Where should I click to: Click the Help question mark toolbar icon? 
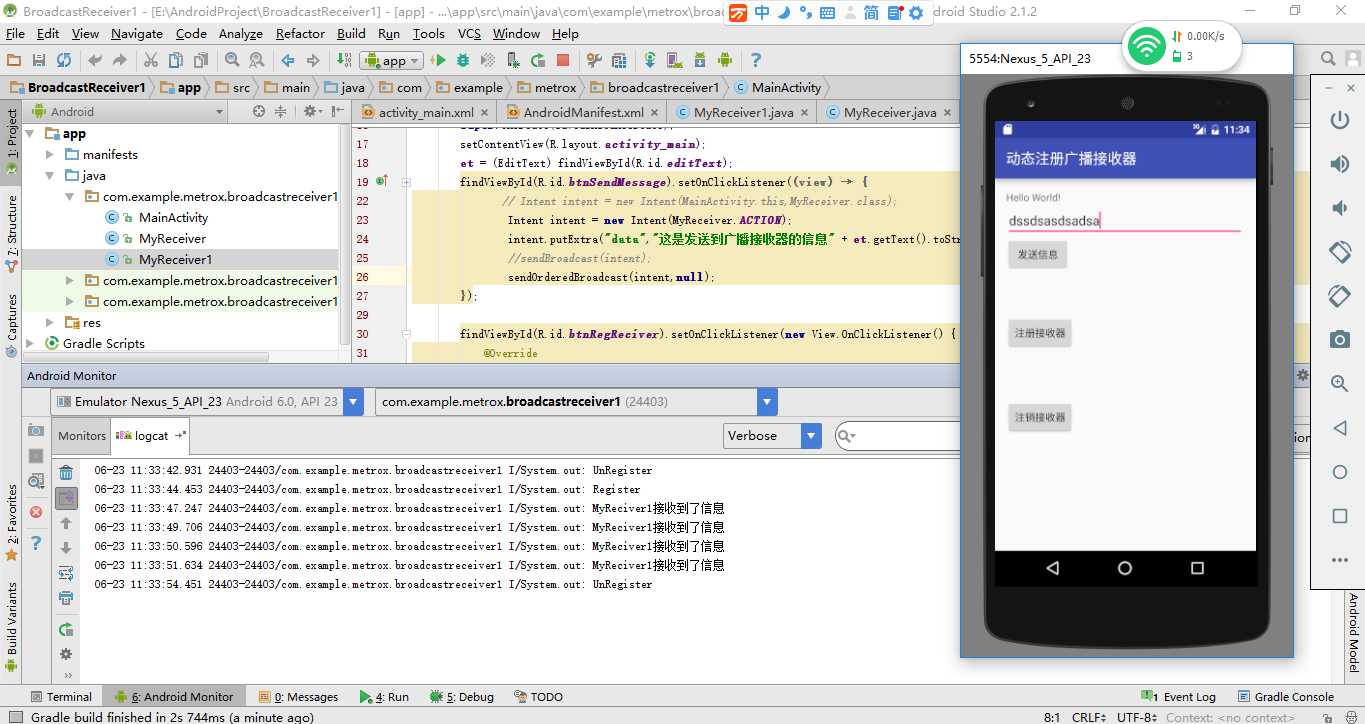[756, 60]
